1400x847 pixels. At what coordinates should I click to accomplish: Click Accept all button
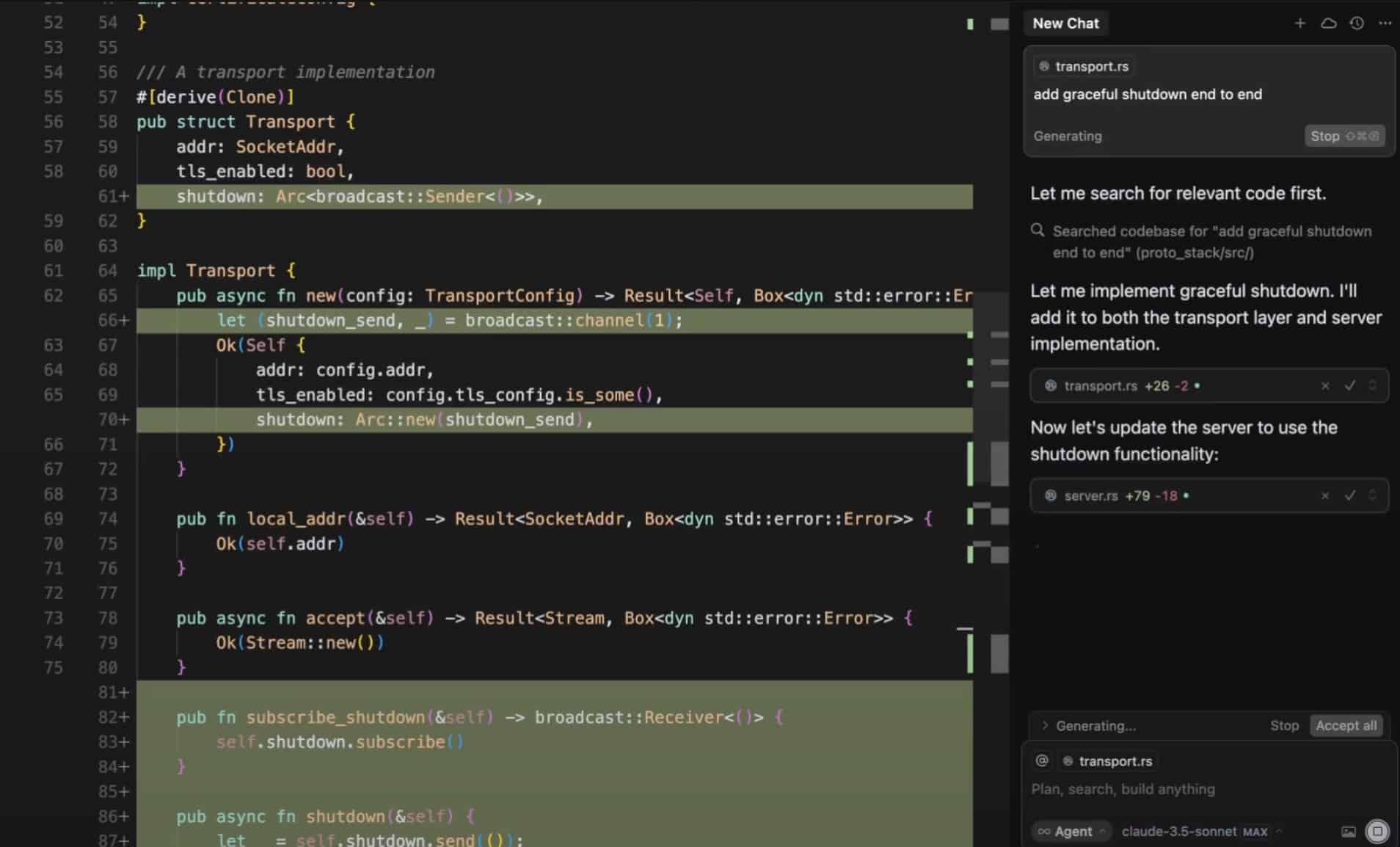(1346, 726)
